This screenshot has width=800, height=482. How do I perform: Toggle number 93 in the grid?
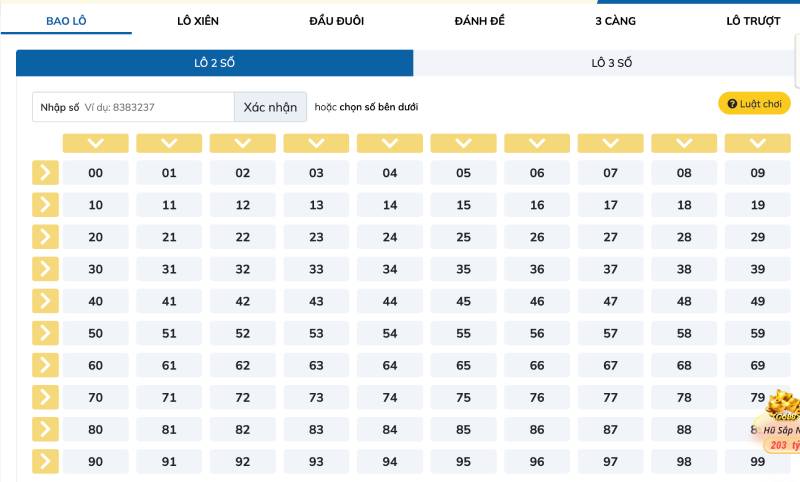[316, 462]
